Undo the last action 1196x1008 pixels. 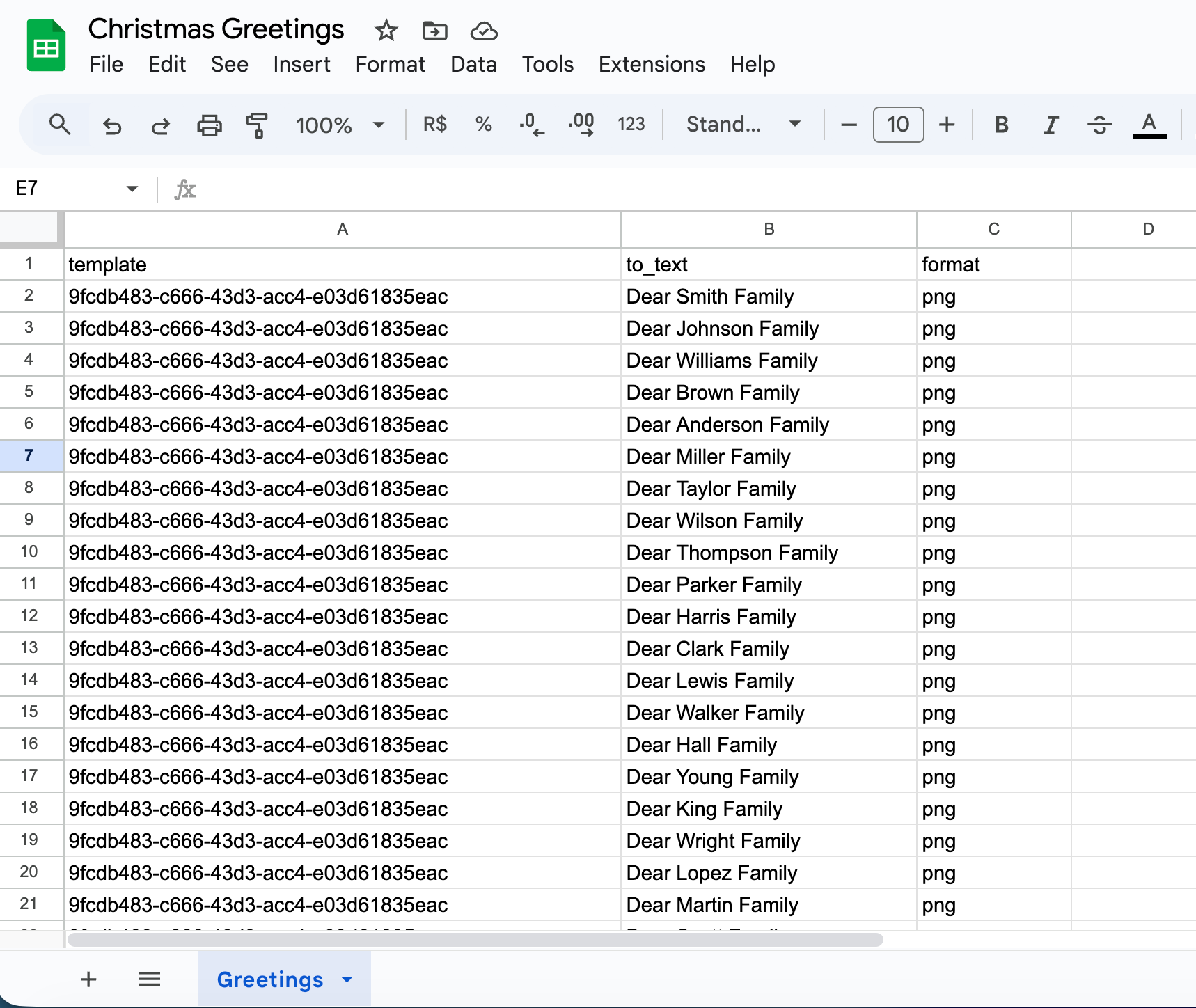click(x=112, y=125)
